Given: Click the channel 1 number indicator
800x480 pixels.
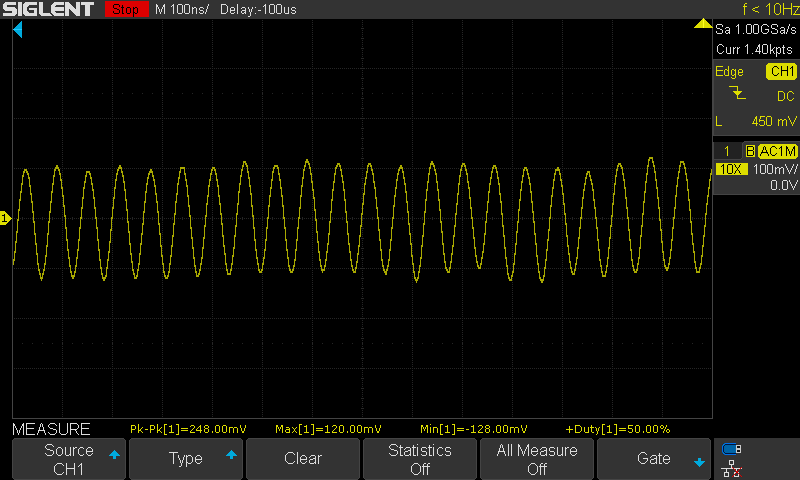Looking at the screenshot, I should 727,151.
